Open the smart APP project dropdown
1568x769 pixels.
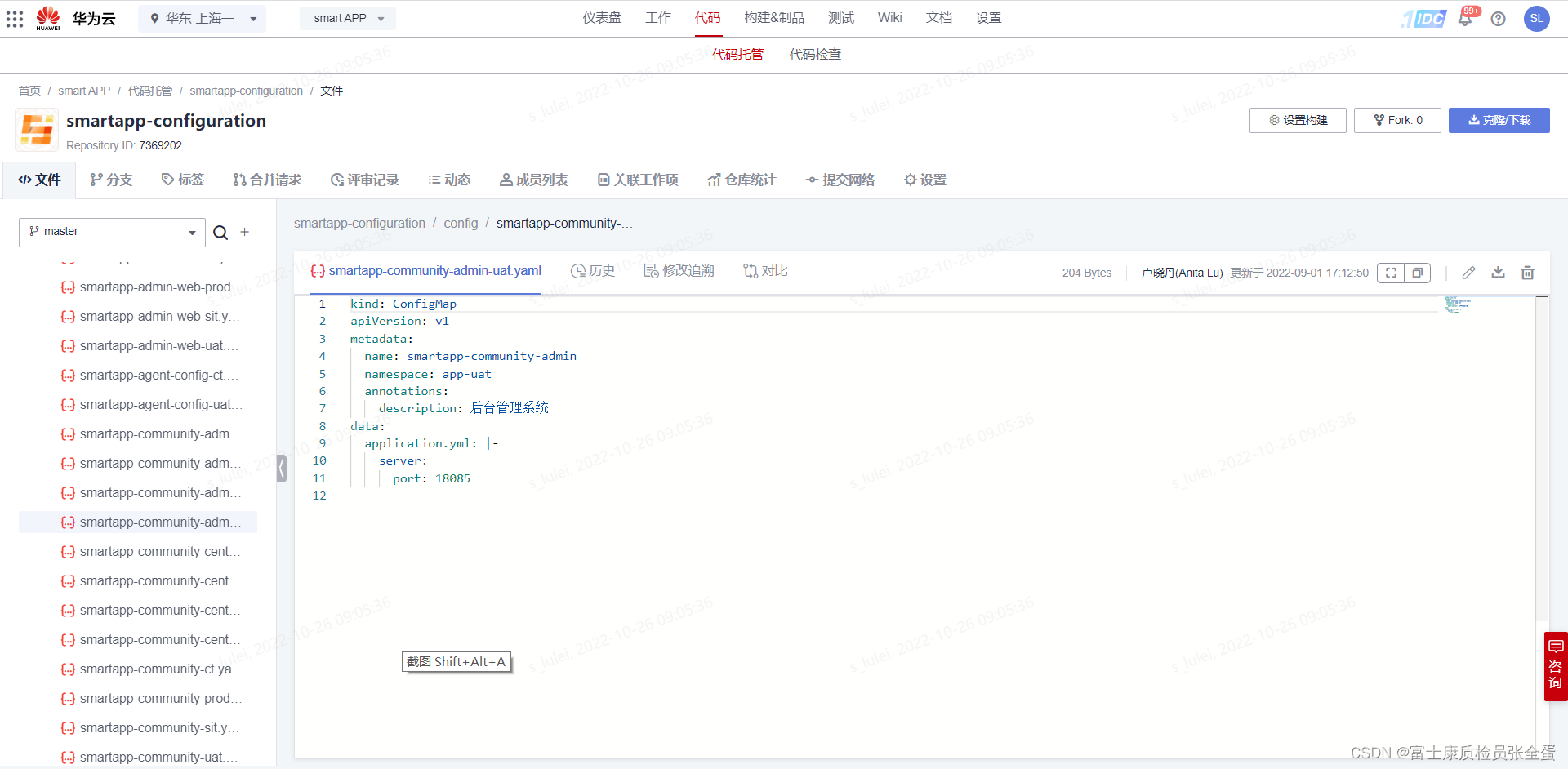click(x=348, y=18)
